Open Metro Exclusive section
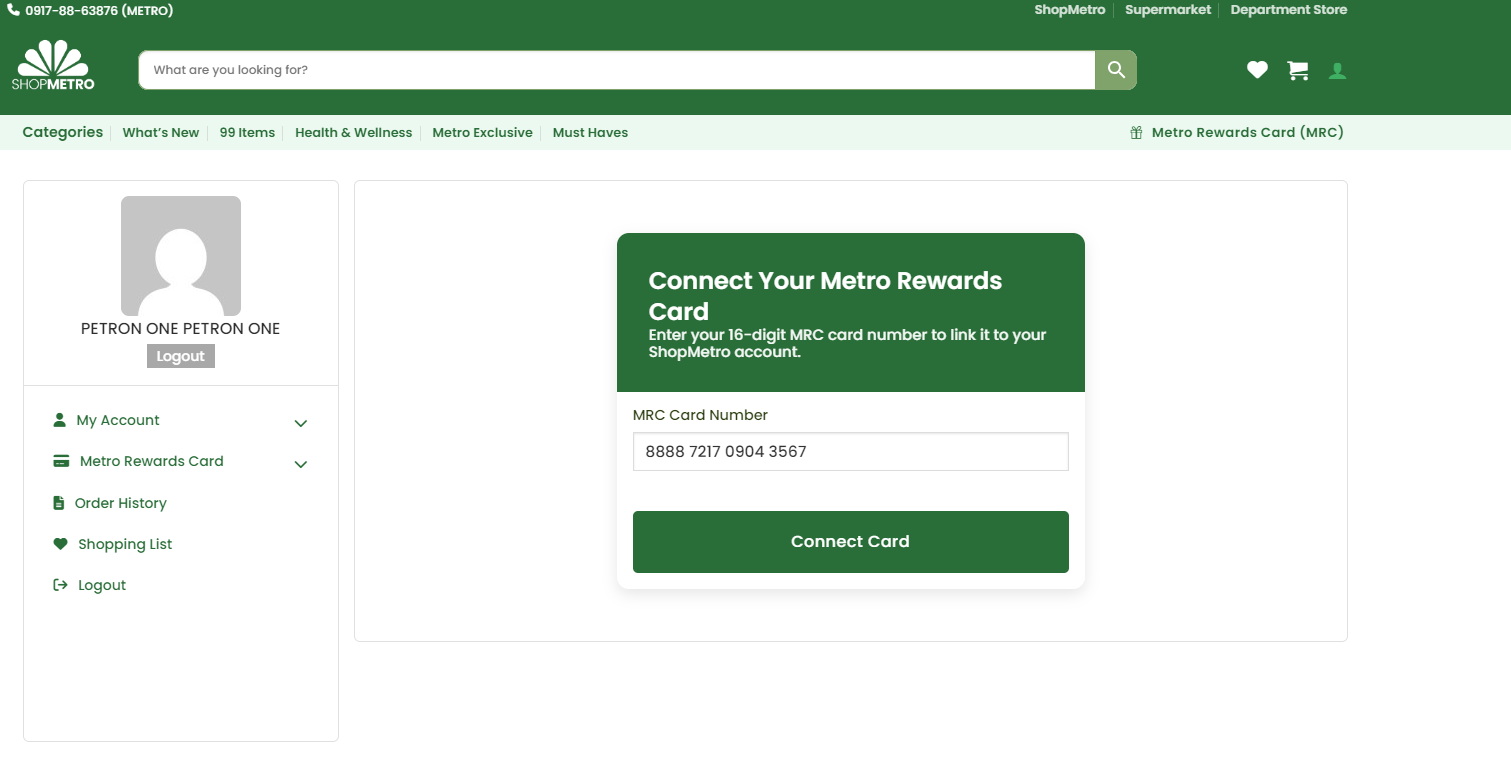 pyautogui.click(x=482, y=132)
